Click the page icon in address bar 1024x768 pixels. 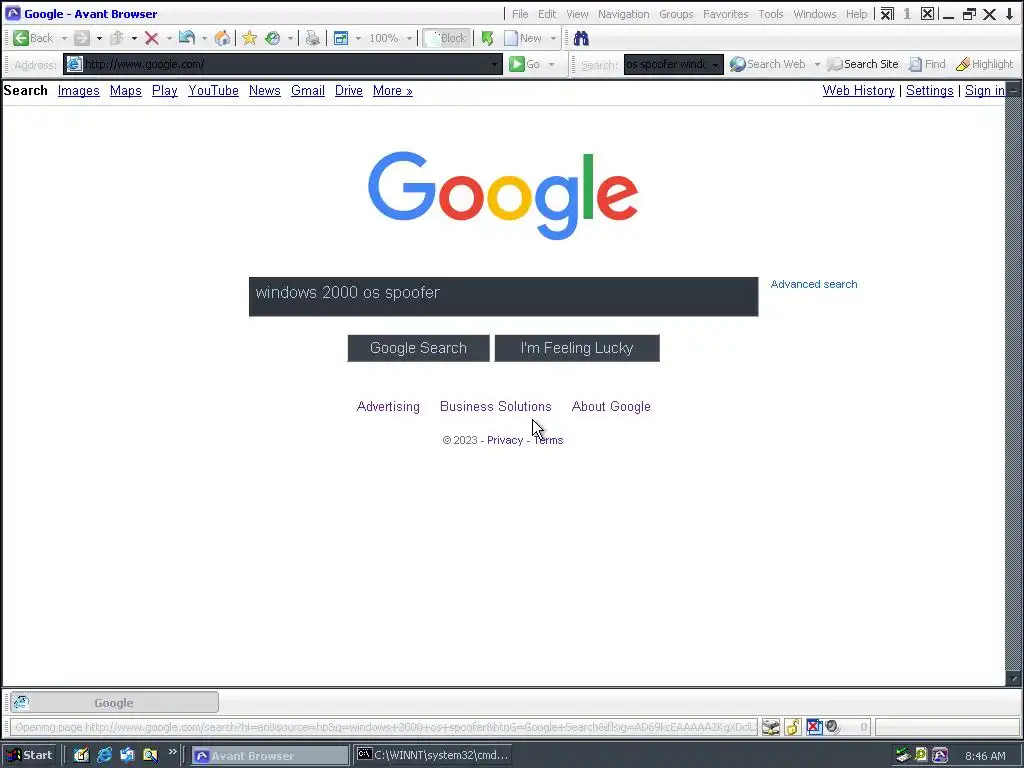coord(74,64)
